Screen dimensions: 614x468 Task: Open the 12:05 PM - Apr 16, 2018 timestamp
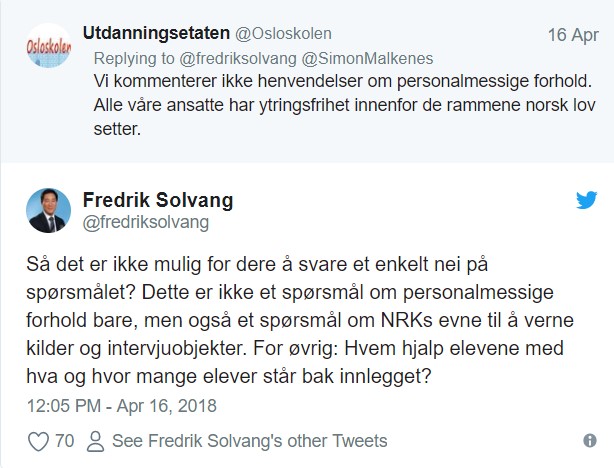(120, 406)
